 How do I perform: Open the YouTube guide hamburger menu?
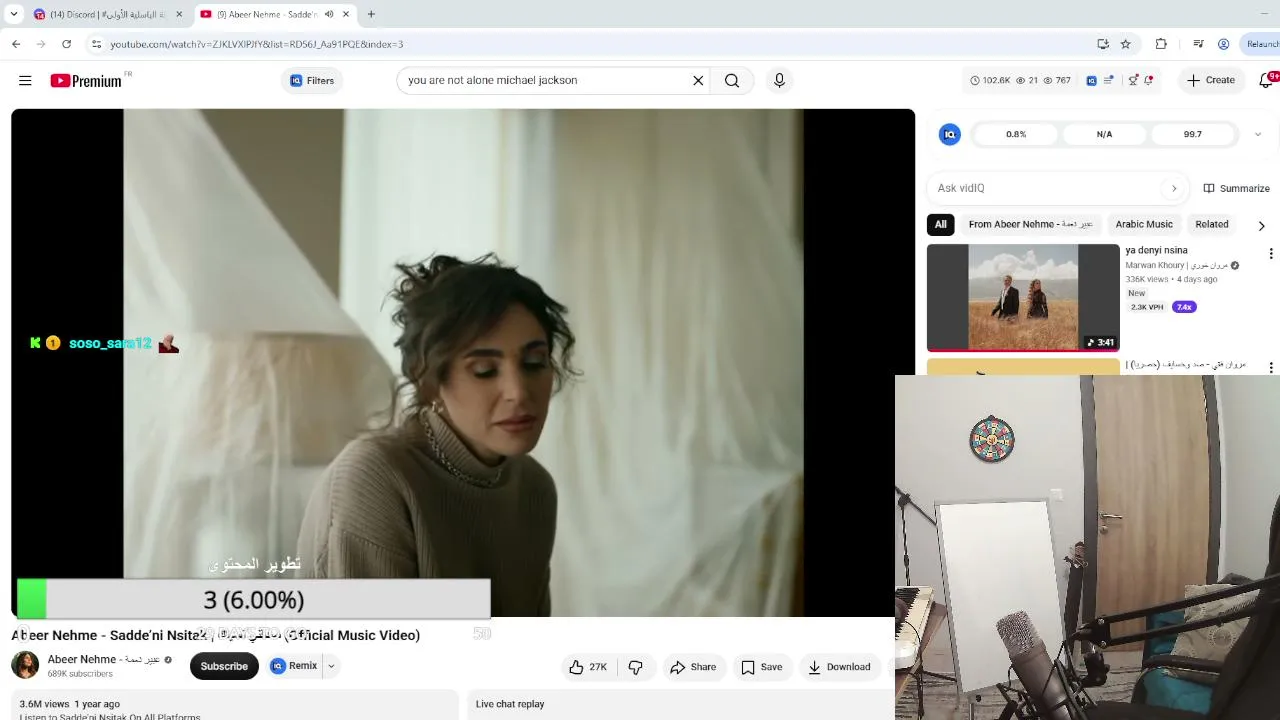(25, 80)
